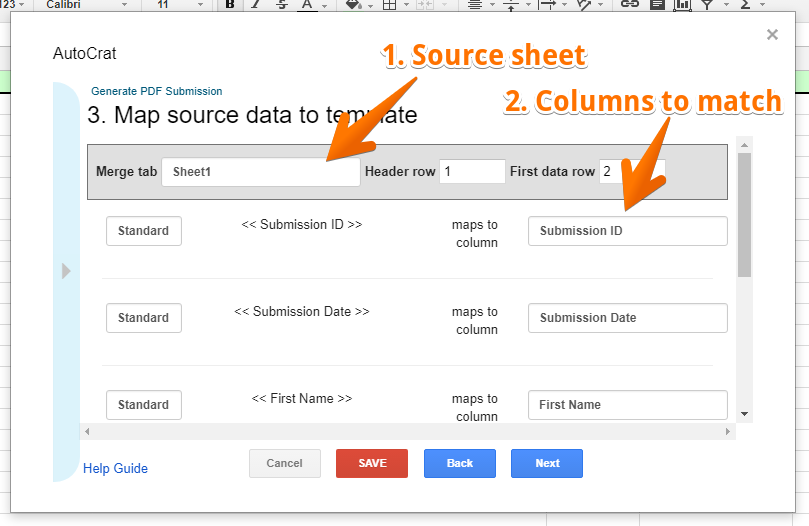Open the fill color bucket tool

352,4
